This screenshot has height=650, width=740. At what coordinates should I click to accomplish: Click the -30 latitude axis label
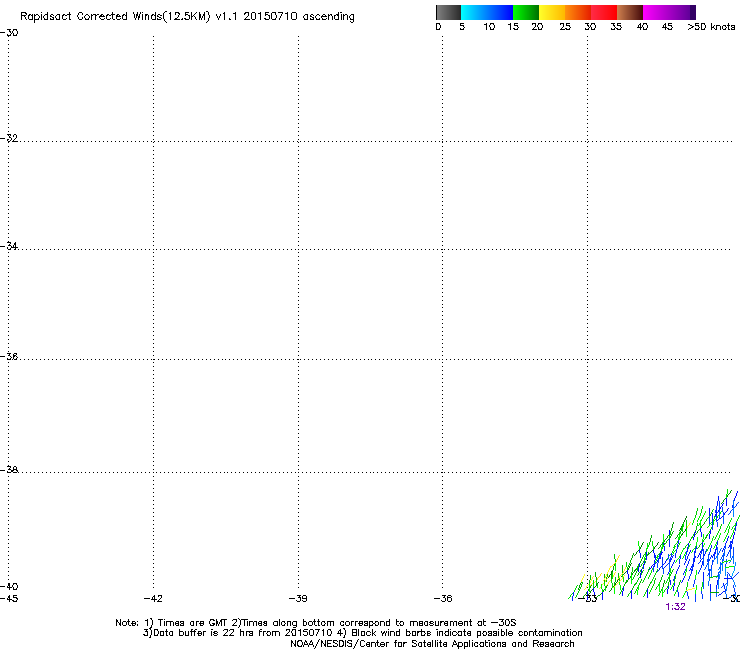point(9,33)
